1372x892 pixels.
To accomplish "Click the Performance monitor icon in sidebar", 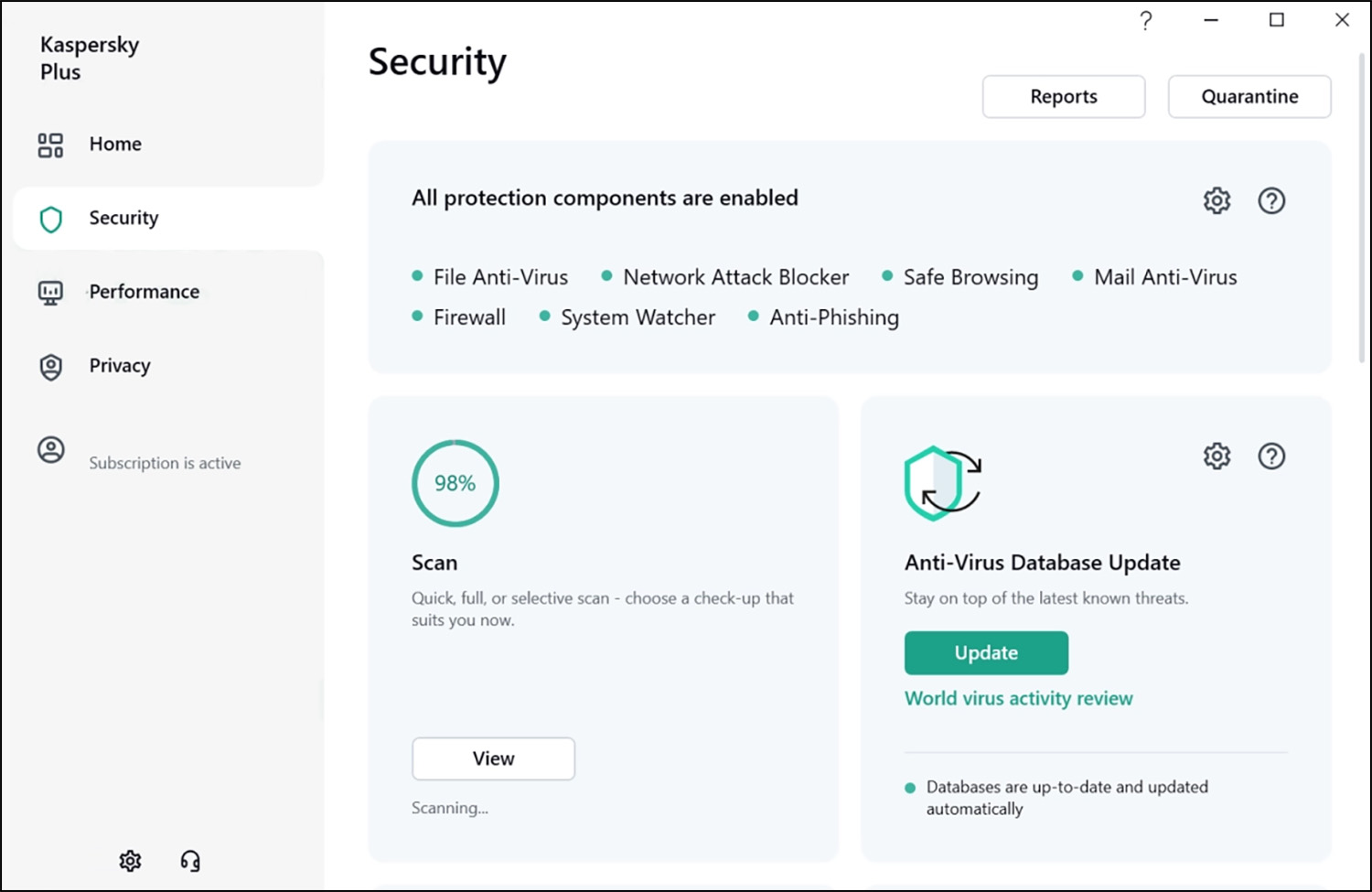I will pyautogui.click(x=50, y=293).
